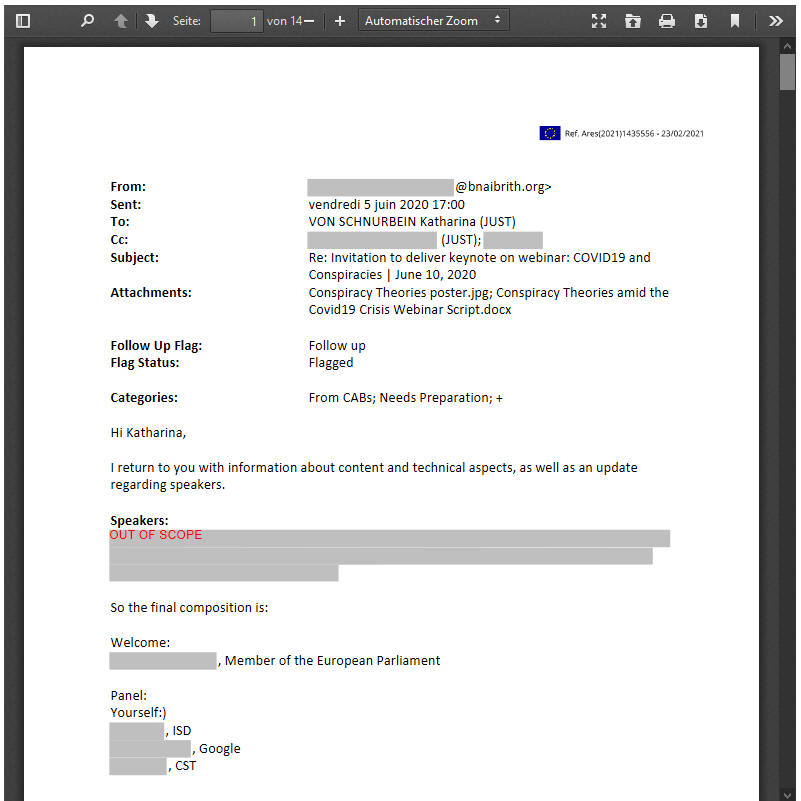The height and width of the screenshot is (801, 801).
Task: Open the Automatischer Zoom dropdown
Action: point(433,20)
